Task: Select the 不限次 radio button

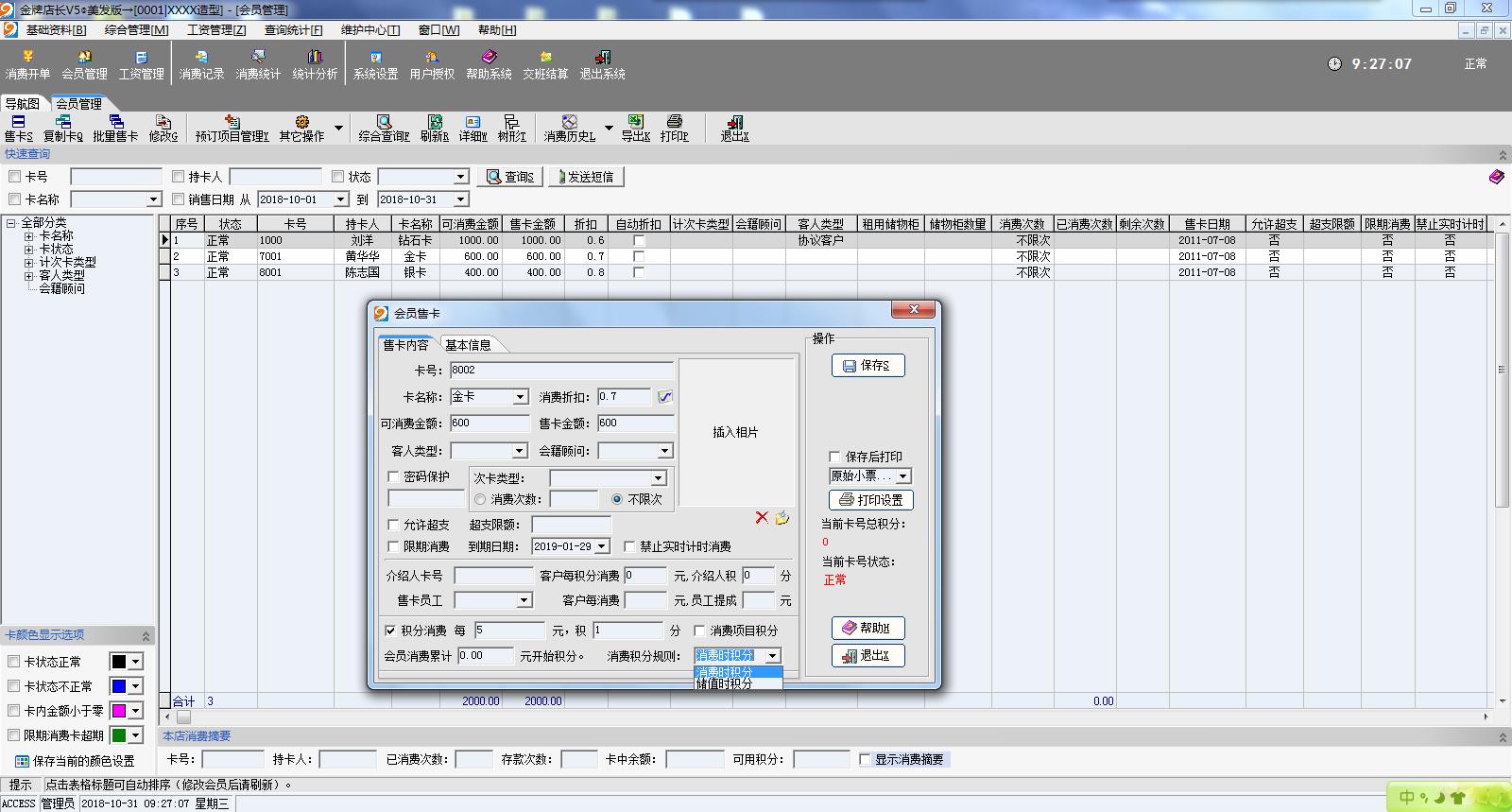Action: point(617,499)
